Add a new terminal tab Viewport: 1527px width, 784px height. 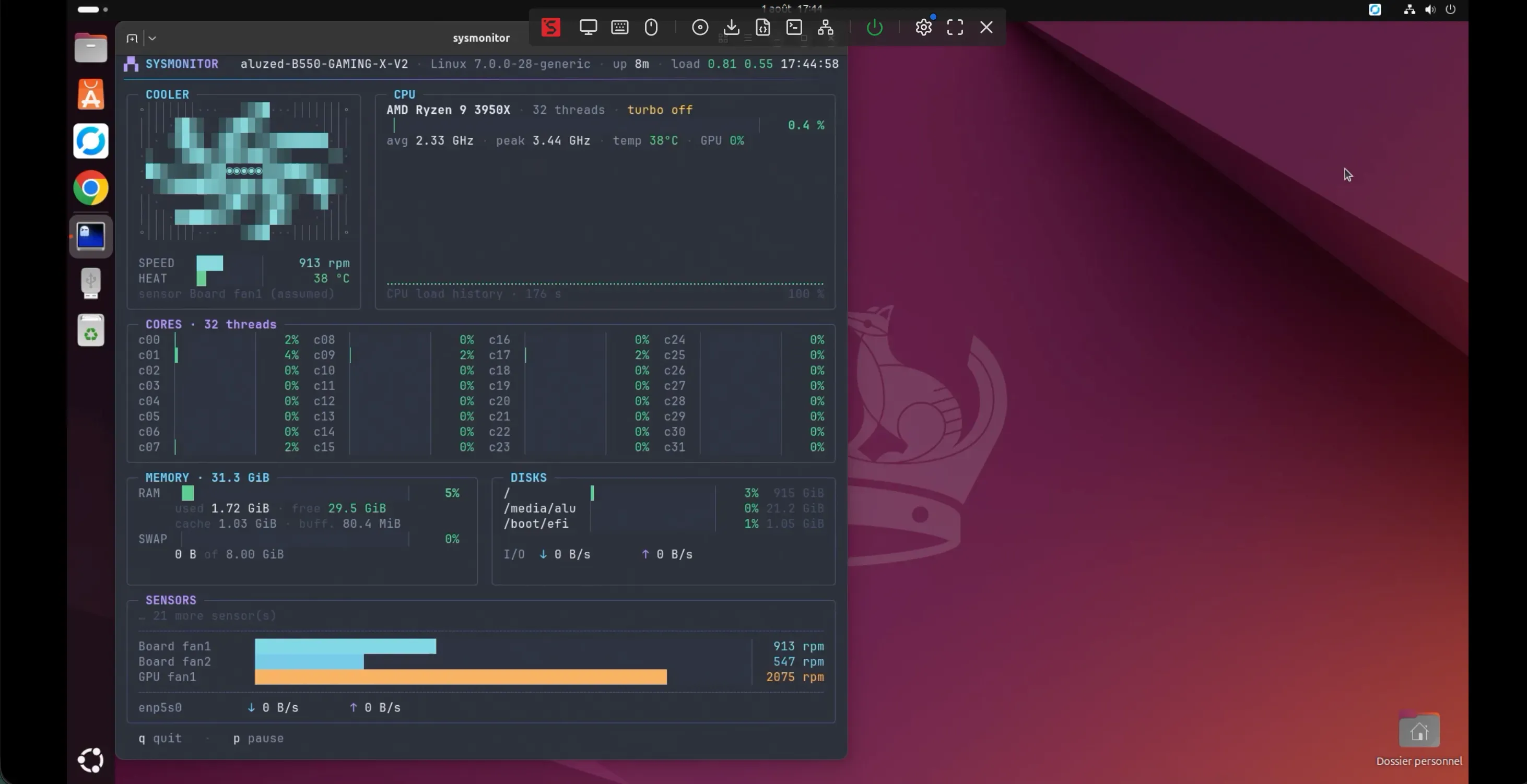132,39
